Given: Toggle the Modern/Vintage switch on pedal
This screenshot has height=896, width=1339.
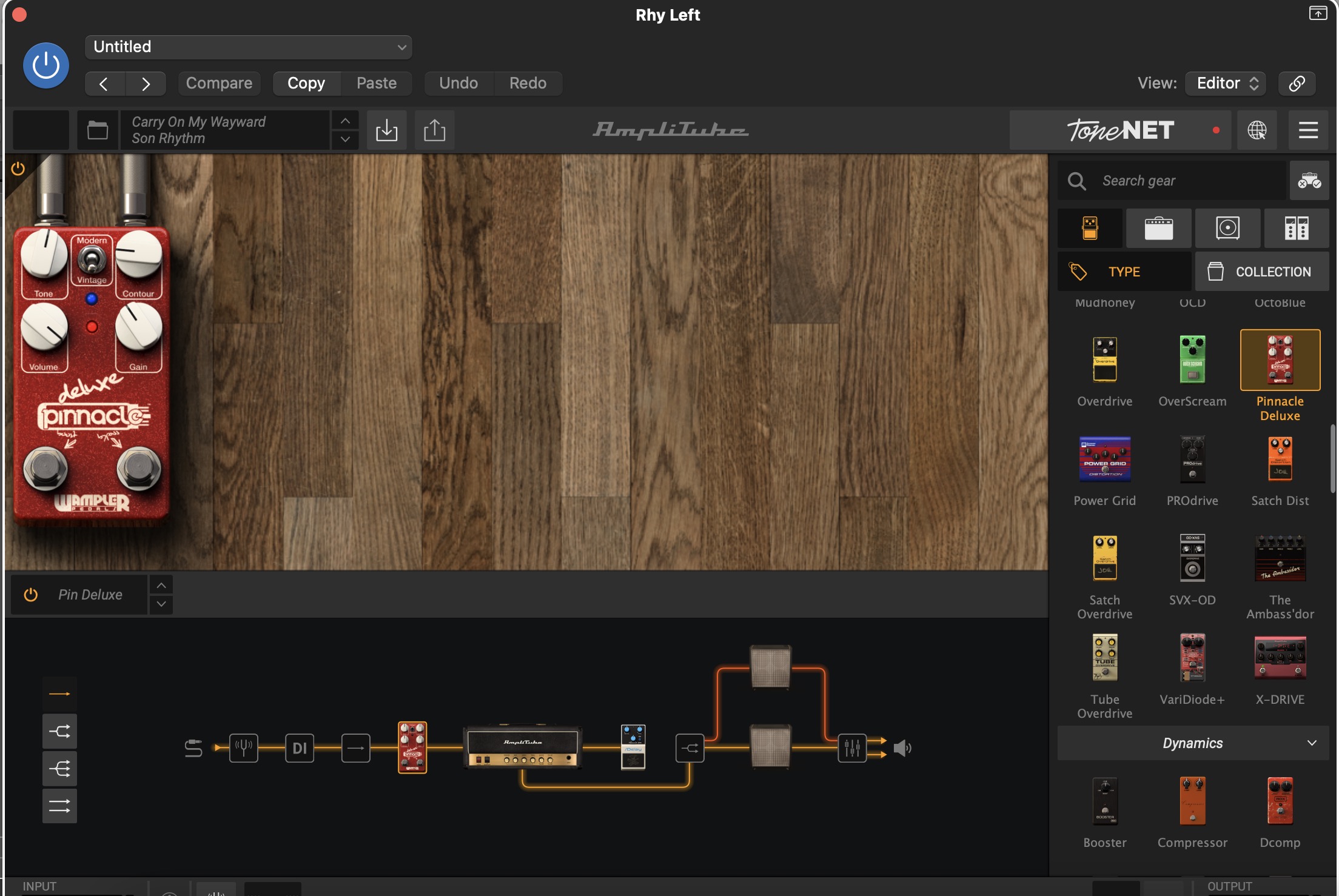Looking at the screenshot, I should click(92, 261).
